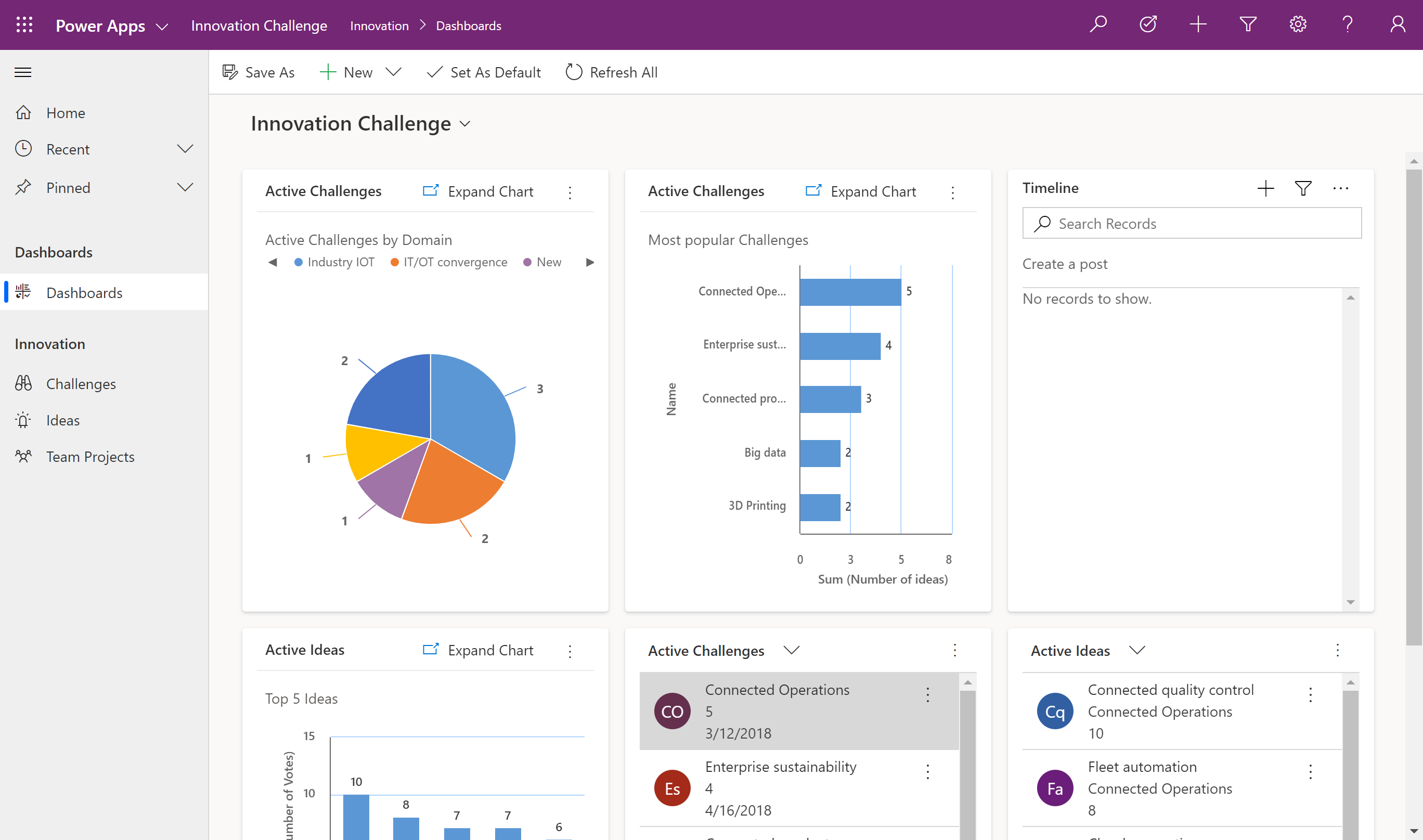Click the Search Records input field
This screenshot has width=1423, height=840.
pyautogui.click(x=1192, y=222)
